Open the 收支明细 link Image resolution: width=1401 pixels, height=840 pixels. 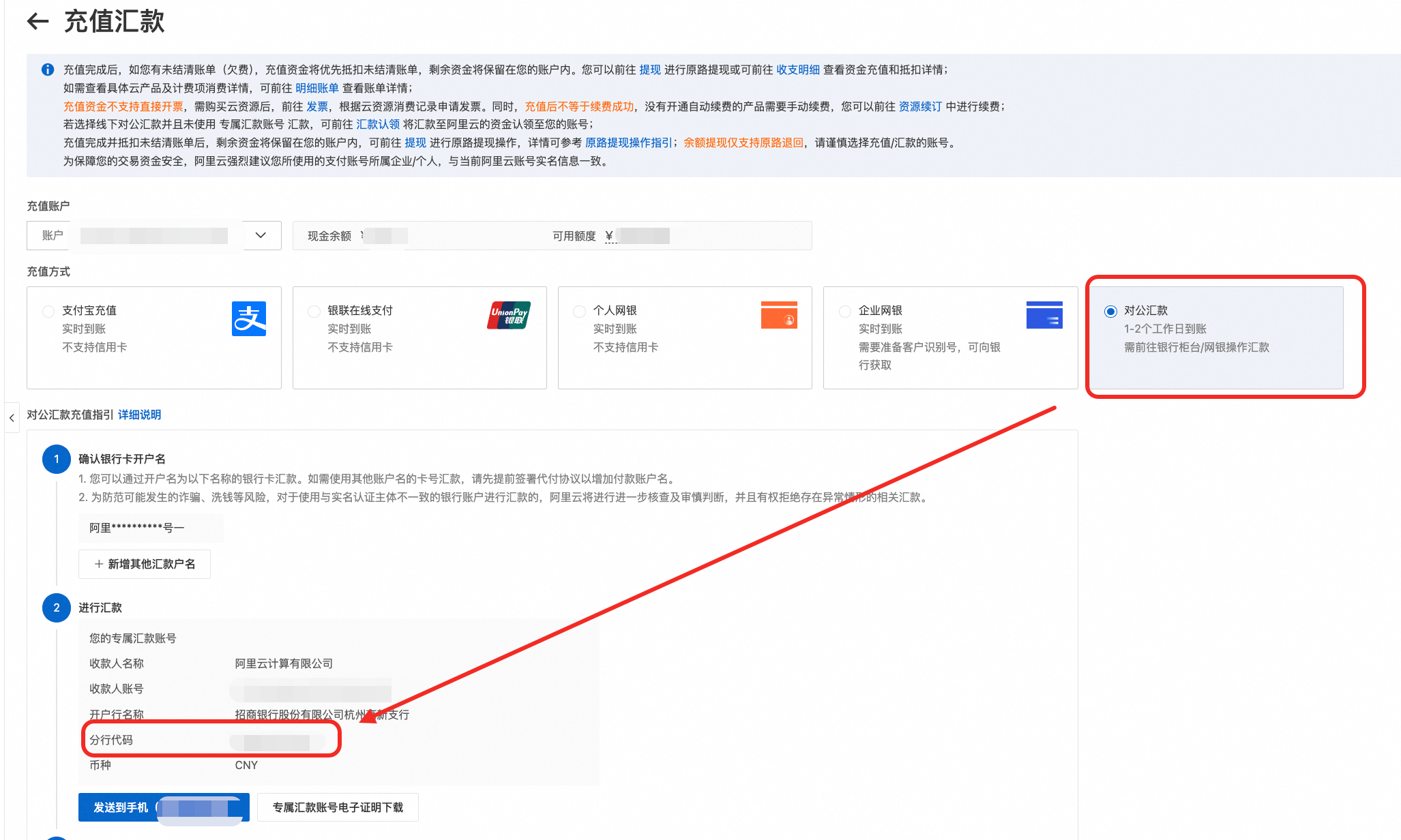point(798,70)
